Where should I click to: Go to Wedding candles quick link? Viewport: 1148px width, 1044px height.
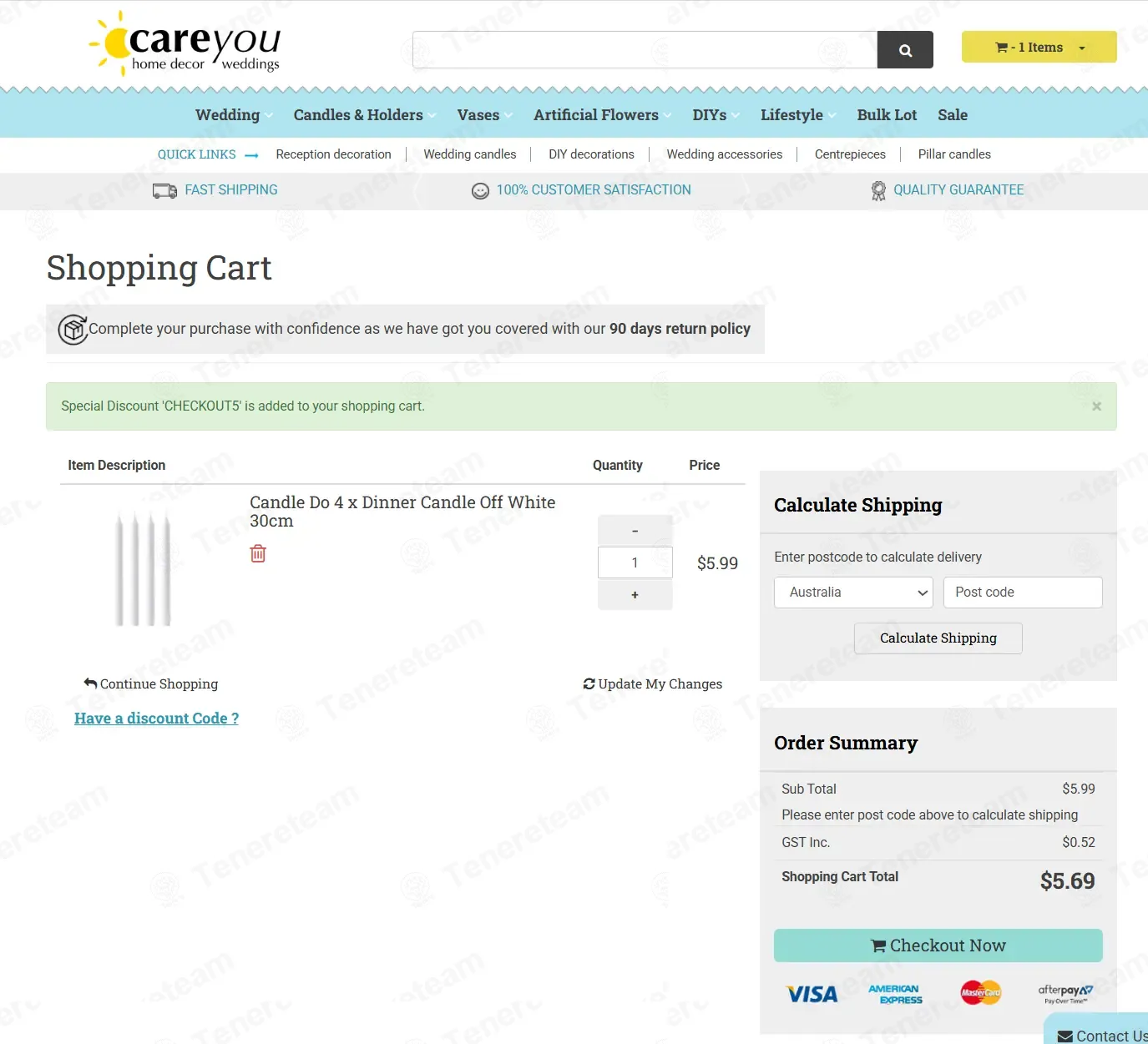pos(469,154)
